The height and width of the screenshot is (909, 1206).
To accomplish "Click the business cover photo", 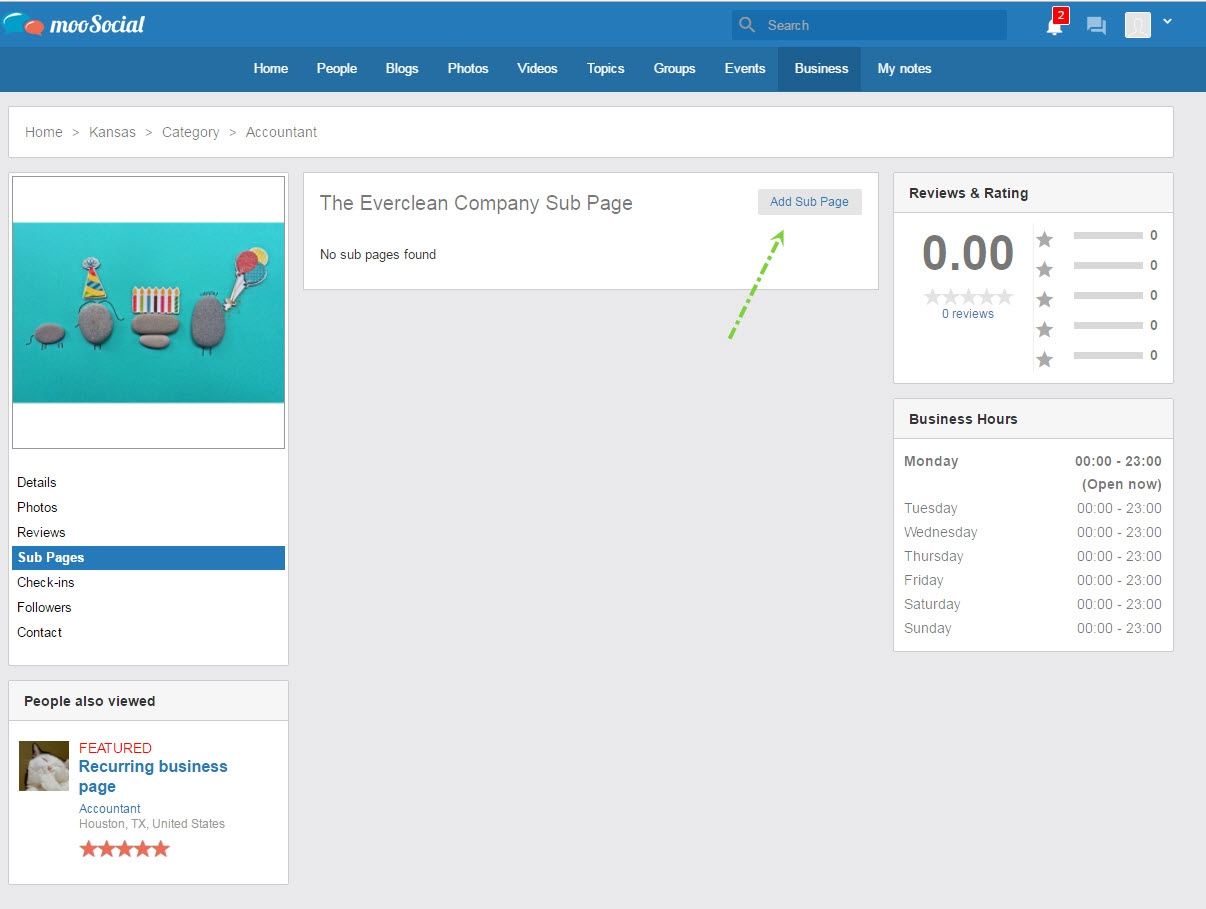I will pos(148,312).
